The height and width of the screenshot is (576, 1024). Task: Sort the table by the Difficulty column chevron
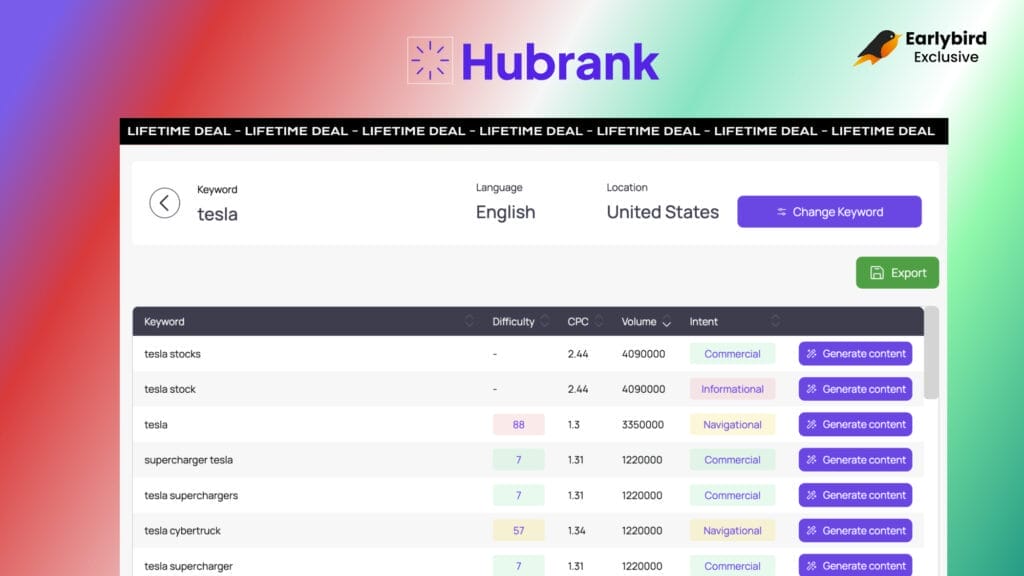(546, 321)
